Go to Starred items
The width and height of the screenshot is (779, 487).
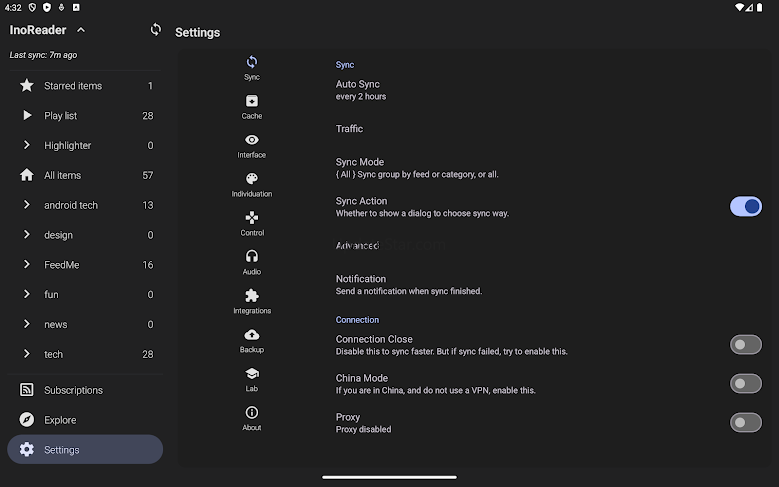pyautogui.click(x=73, y=86)
